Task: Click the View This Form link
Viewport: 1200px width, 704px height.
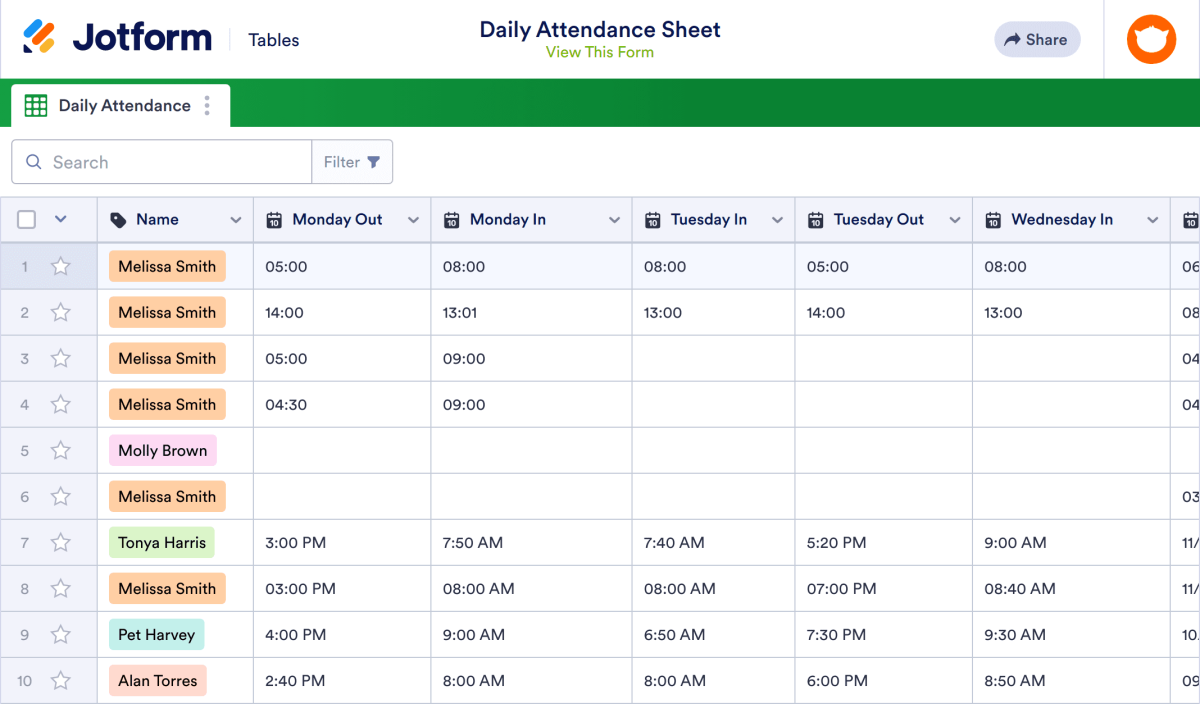Action: coord(600,52)
